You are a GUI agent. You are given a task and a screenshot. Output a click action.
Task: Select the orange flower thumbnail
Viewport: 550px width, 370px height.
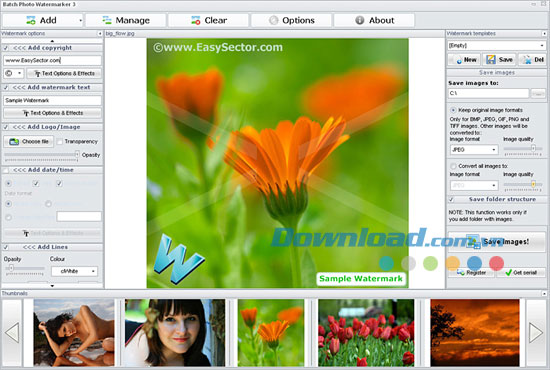[271, 332]
